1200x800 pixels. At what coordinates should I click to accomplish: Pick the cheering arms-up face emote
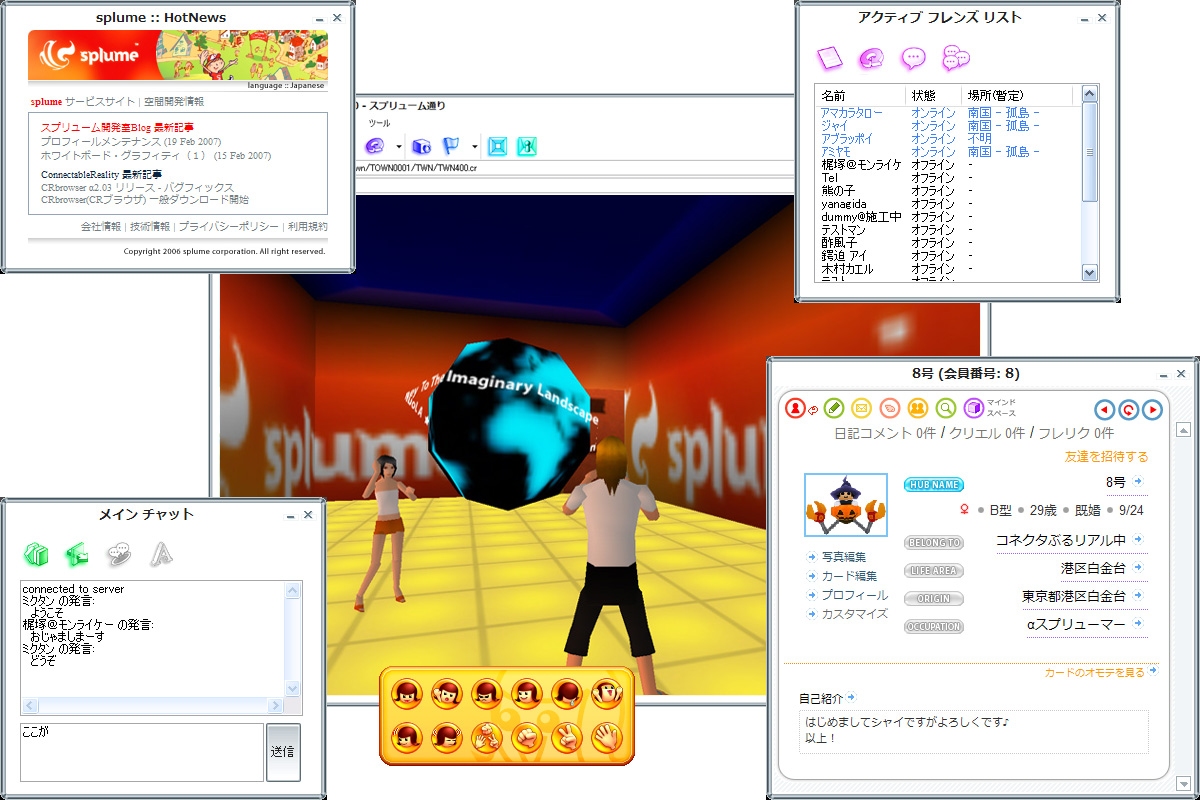pos(605,692)
